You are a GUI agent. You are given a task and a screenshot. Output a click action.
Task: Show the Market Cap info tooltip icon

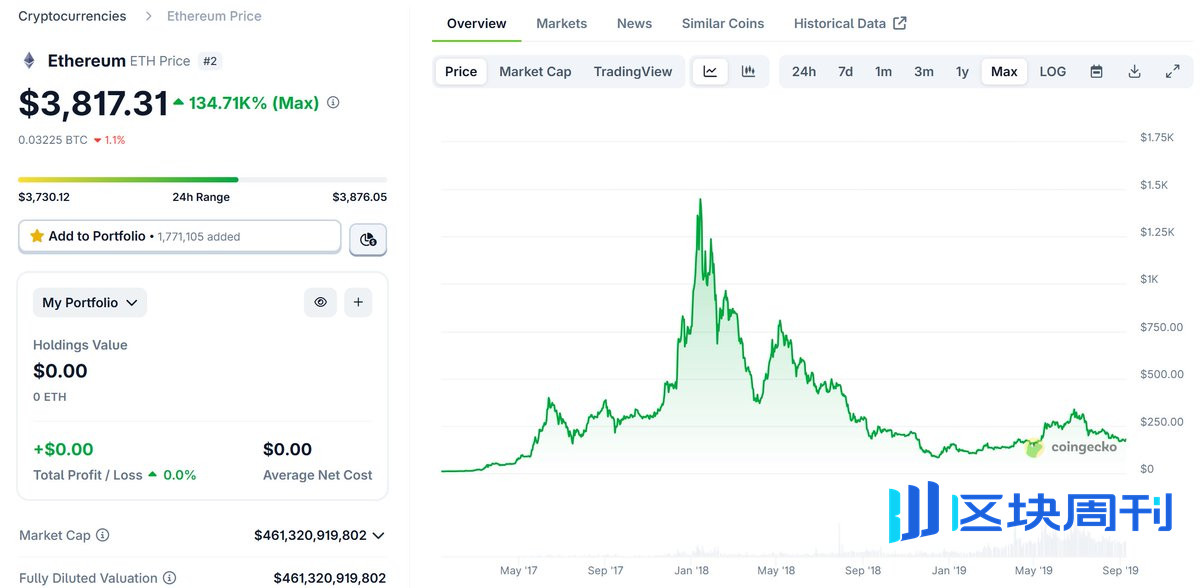point(103,535)
